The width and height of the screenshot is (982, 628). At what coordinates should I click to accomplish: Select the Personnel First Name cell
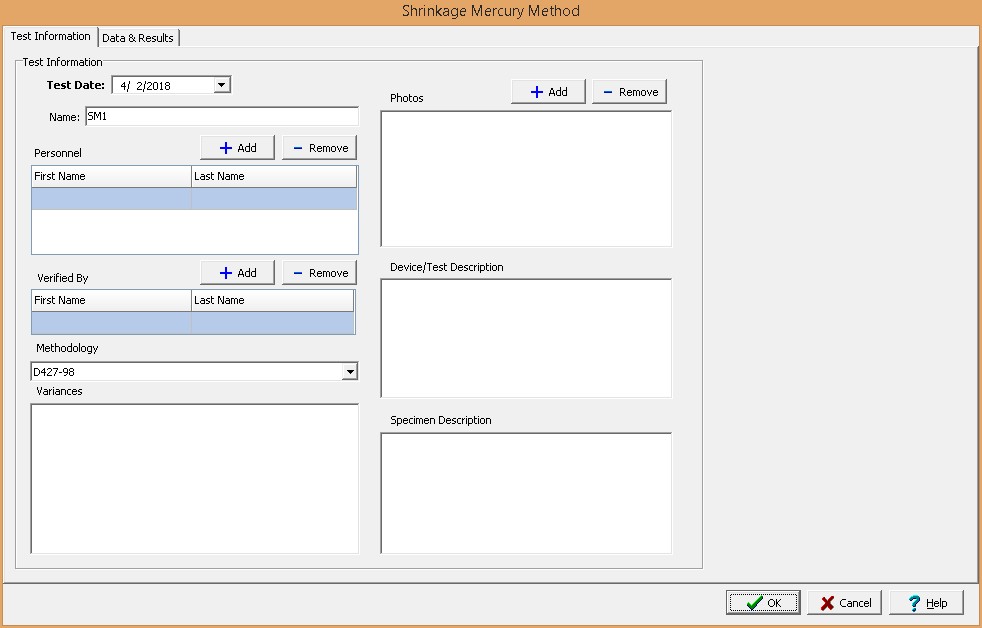coord(111,199)
